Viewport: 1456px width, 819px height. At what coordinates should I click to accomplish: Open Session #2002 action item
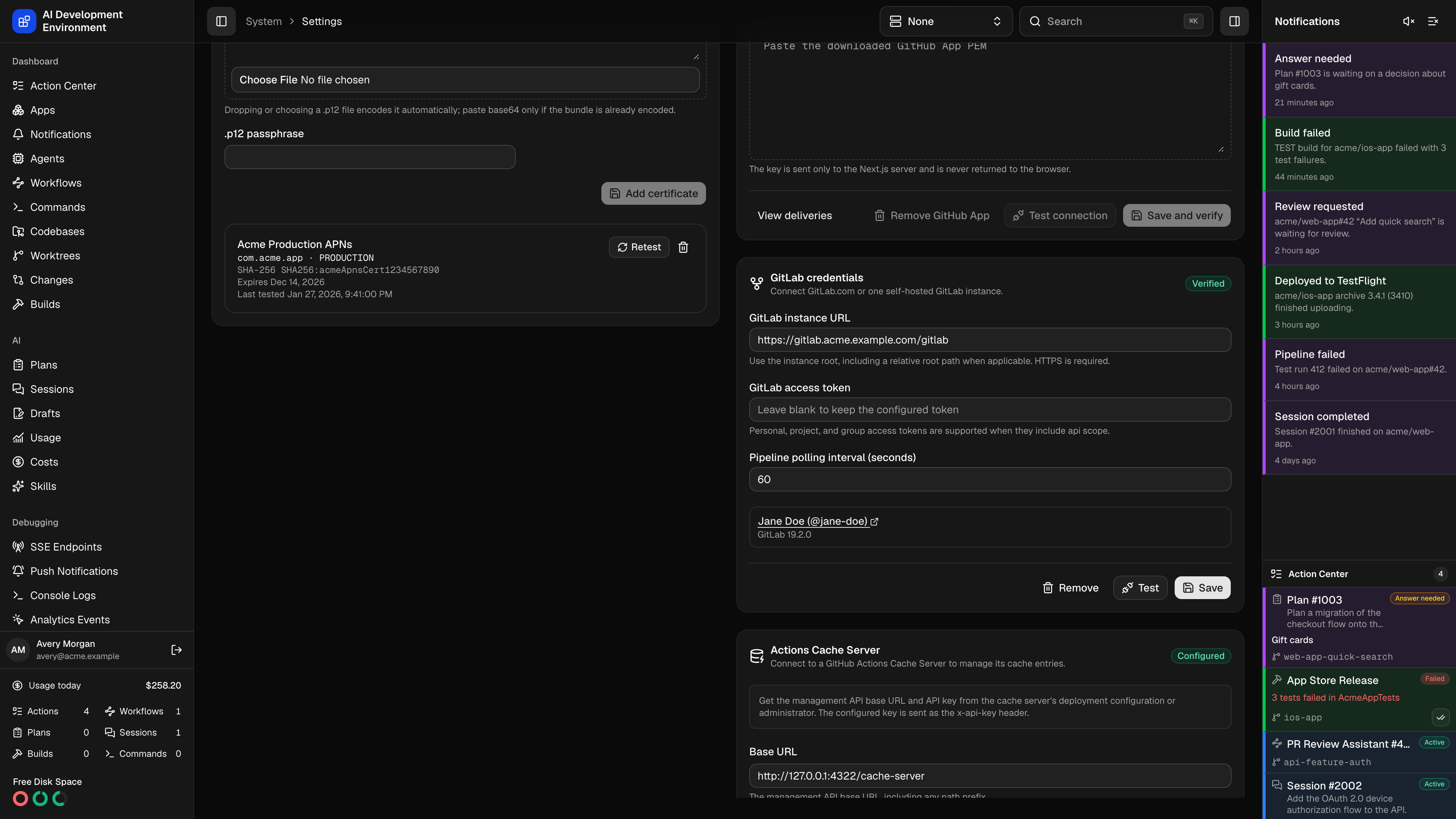[x=1359, y=796]
